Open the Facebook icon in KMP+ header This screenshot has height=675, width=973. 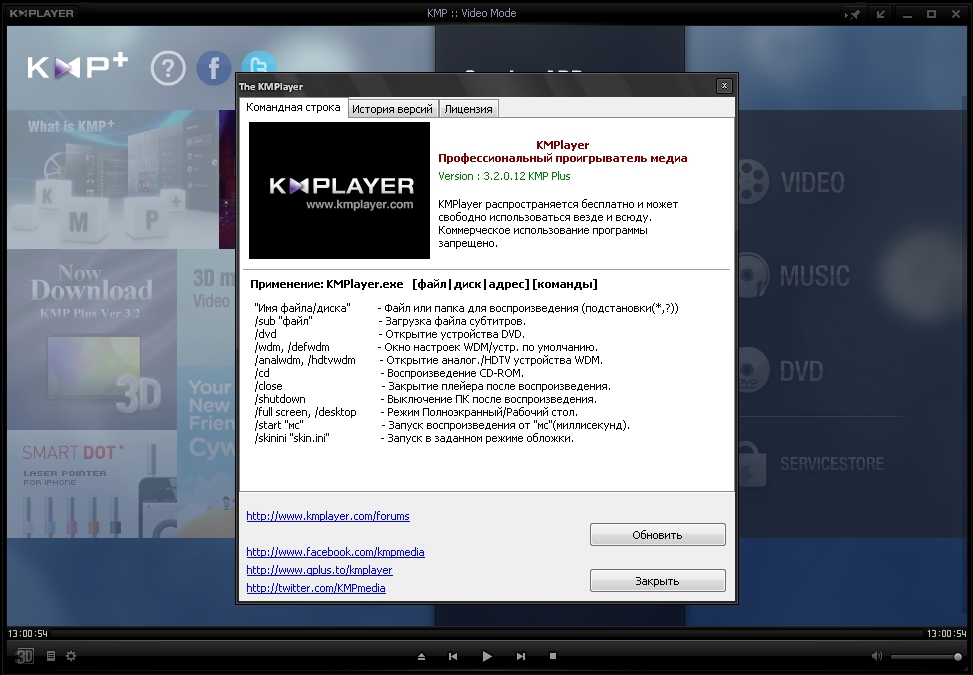(x=214, y=68)
